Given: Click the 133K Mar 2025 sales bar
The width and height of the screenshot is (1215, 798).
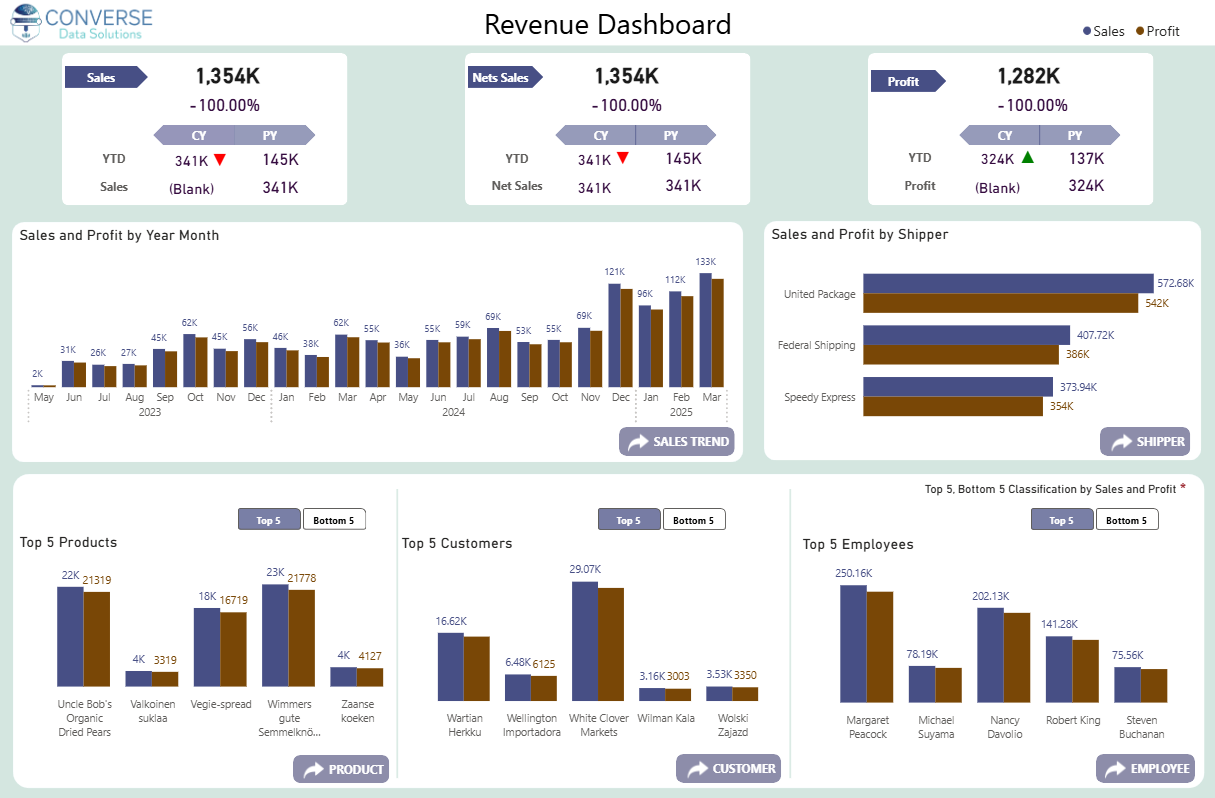Looking at the screenshot, I should pos(705,330).
